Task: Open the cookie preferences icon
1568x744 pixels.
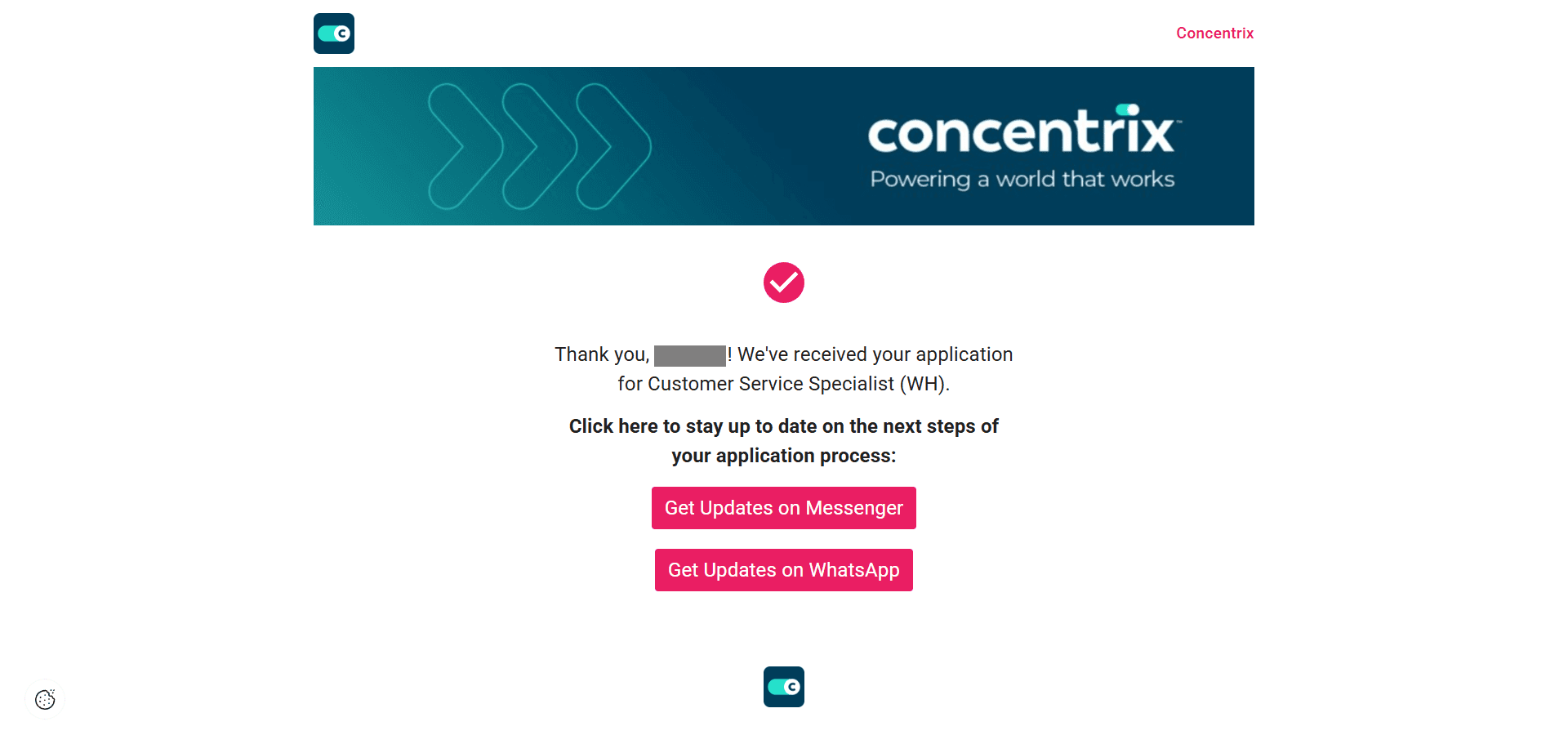Action: 45,699
